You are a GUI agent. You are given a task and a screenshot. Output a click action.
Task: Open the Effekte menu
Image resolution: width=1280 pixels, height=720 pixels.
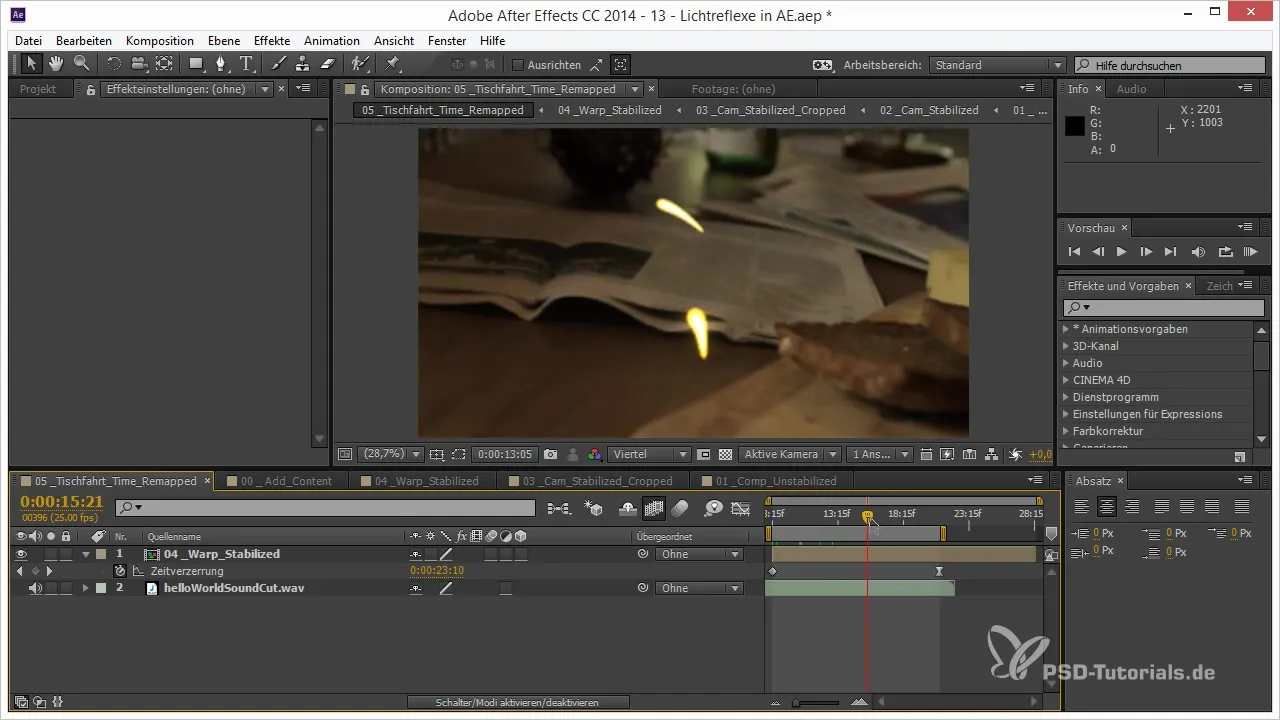tap(272, 41)
